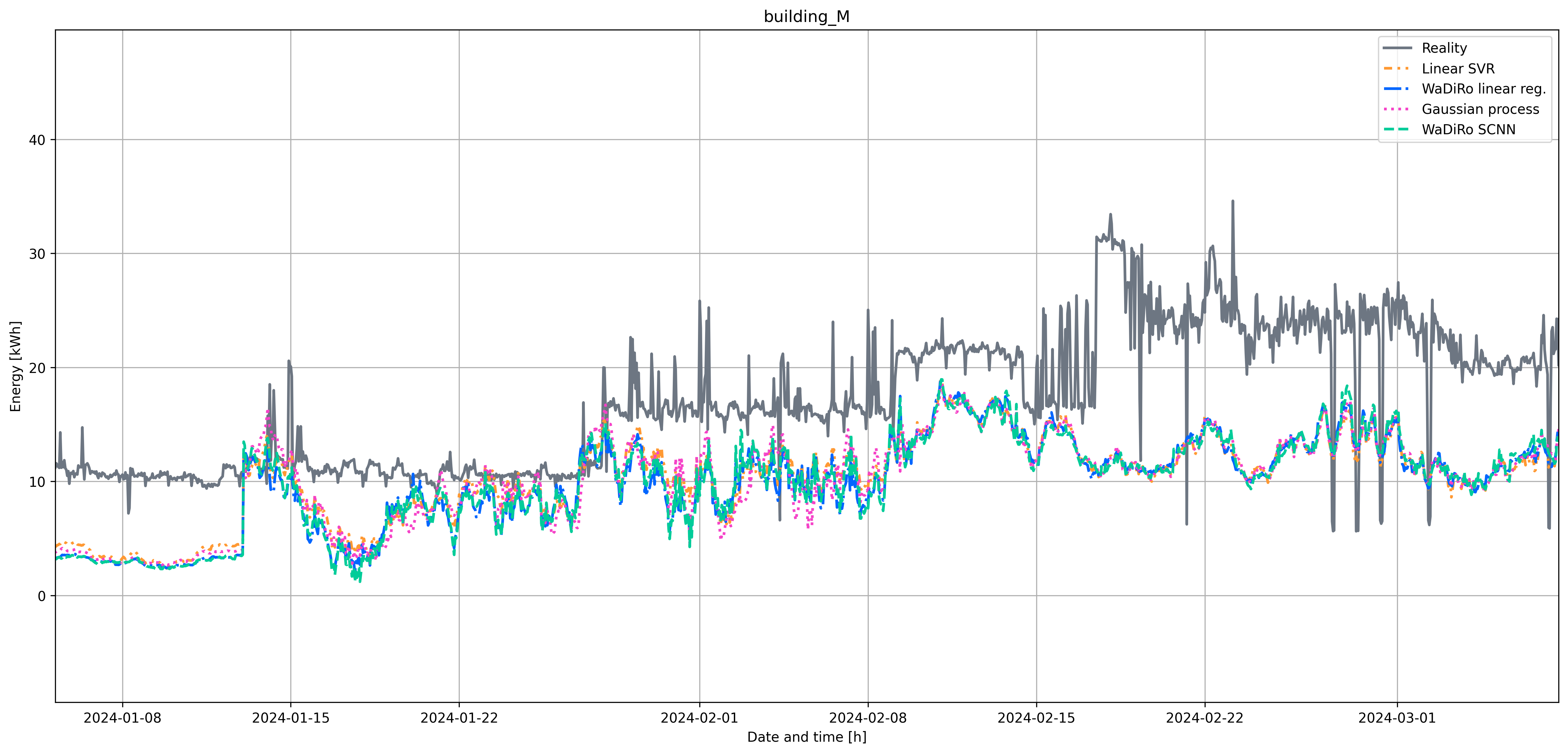The image size is (1568, 754).
Task: Click the Energy [kWh] y-axis label
Action: 16,366
